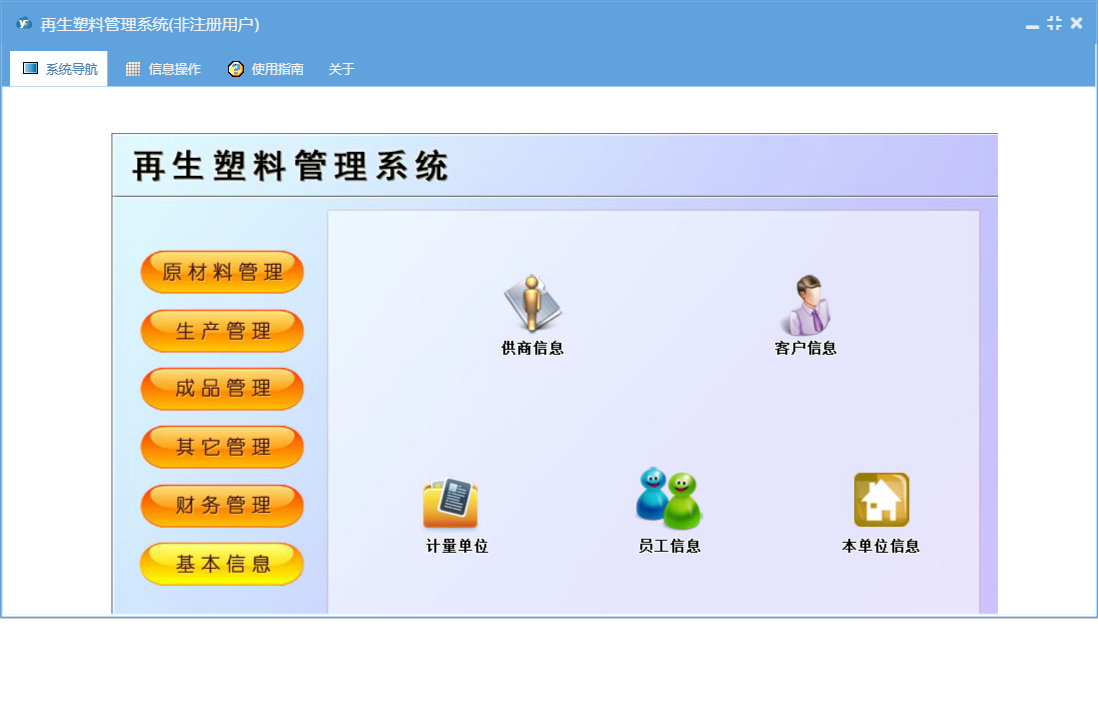Viewport: 1098px width, 728px height.
Task: Minimize the application window
Action: [x=1032, y=25]
